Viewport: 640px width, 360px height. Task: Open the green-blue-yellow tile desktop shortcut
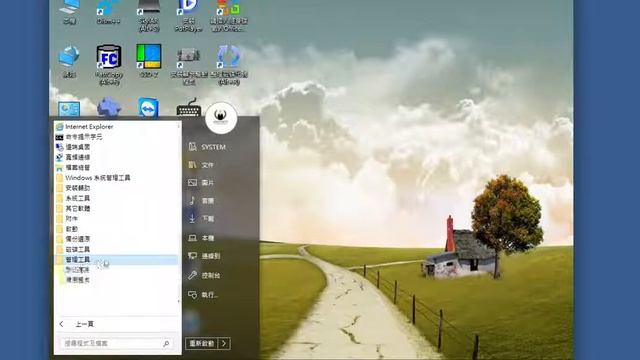(x=149, y=60)
